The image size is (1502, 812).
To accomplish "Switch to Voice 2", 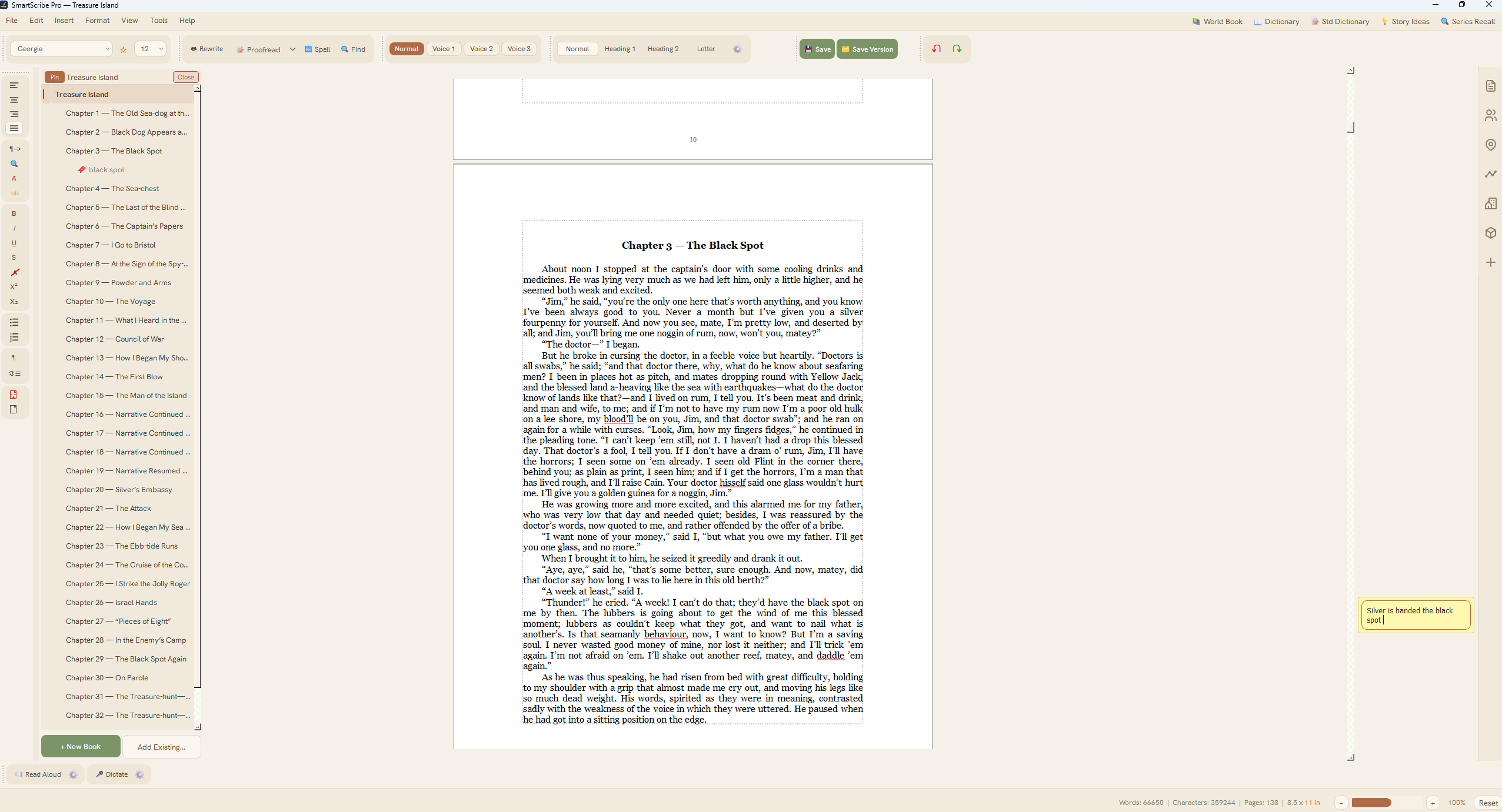I will point(481,49).
